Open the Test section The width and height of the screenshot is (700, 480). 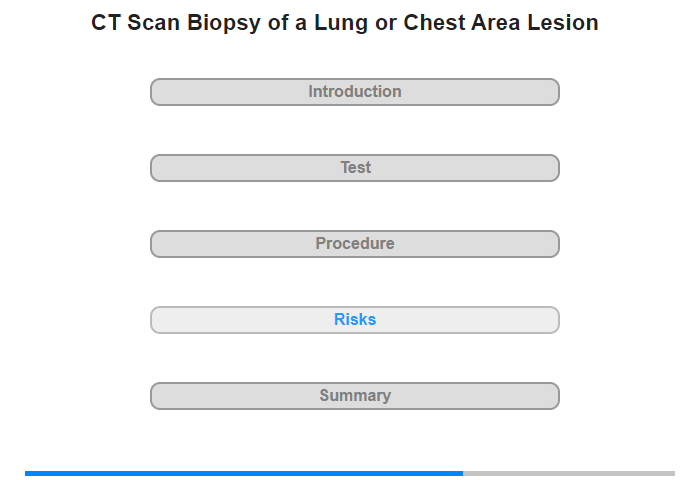click(355, 168)
